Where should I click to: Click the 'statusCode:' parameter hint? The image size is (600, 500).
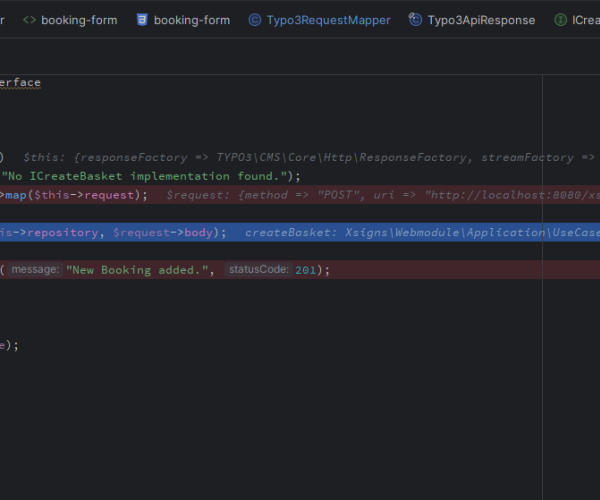tap(258, 270)
